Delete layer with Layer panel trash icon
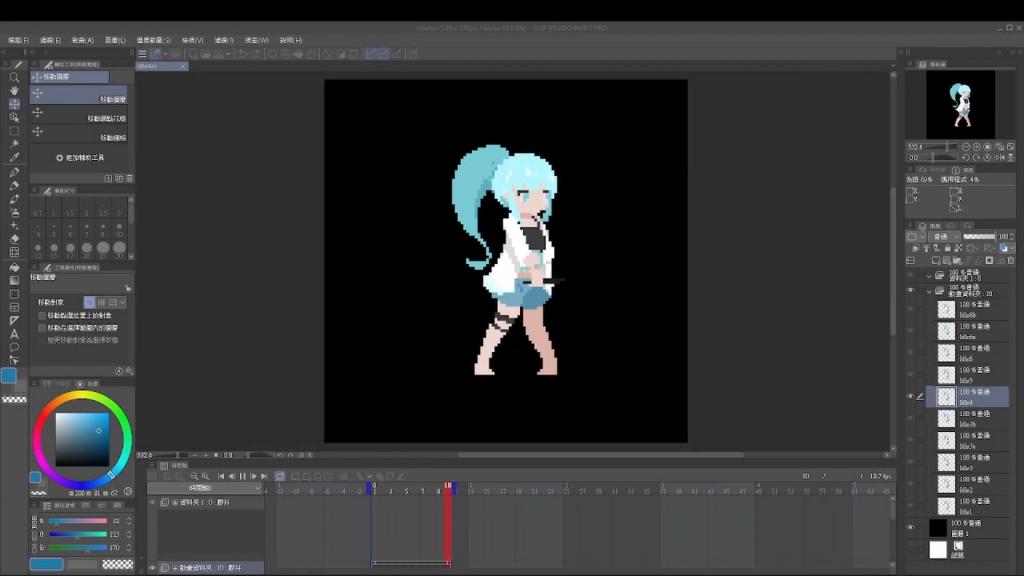This screenshot has height=576, width=1024. [1011, 261]
